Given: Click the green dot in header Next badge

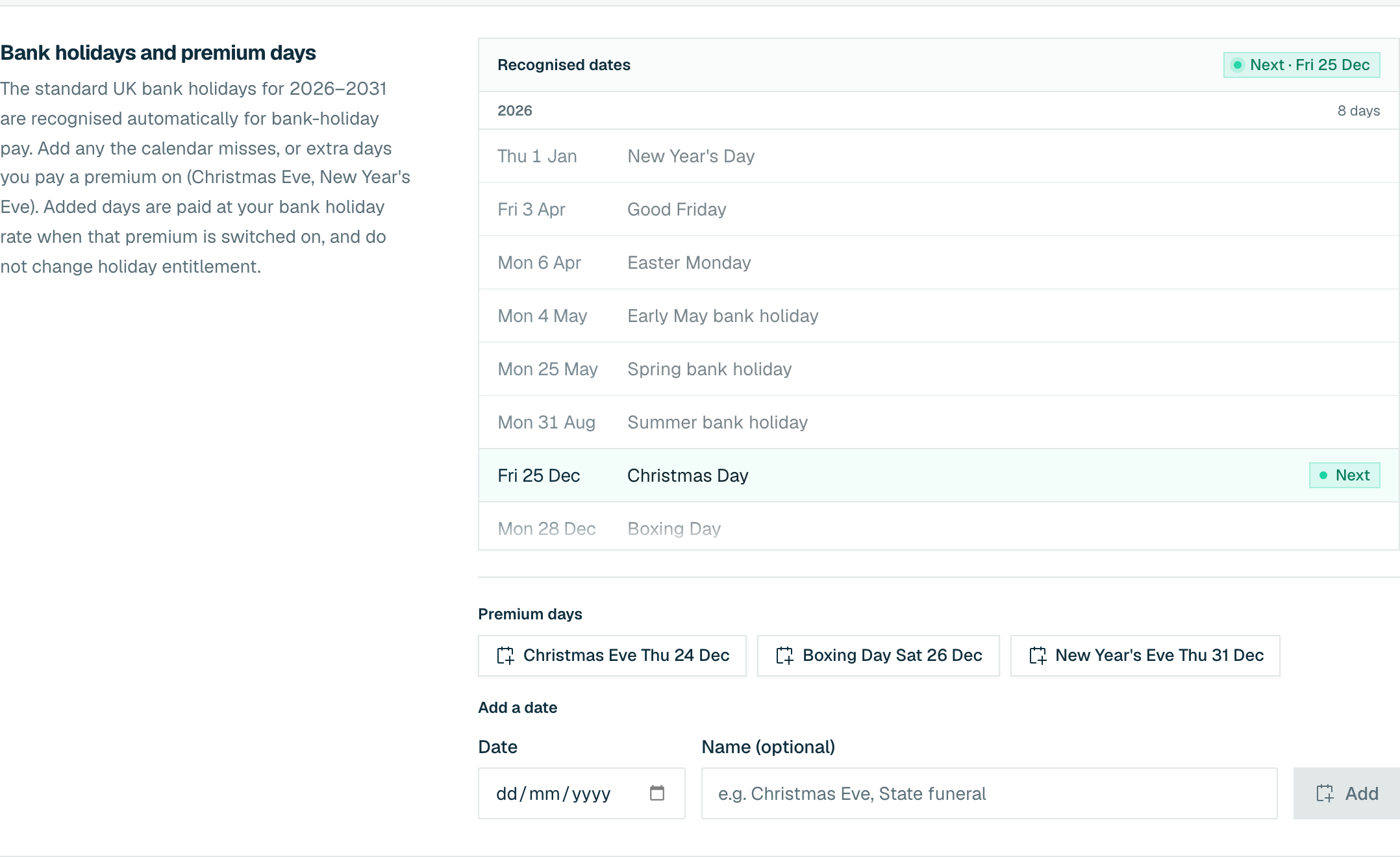Looking at the screenshot, I should tap(1238, 65).
